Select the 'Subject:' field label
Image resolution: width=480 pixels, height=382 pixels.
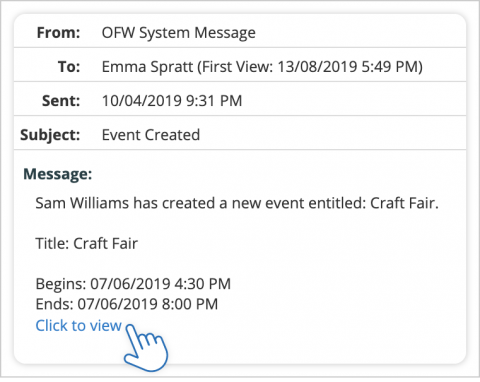click(x=50, y=135)
